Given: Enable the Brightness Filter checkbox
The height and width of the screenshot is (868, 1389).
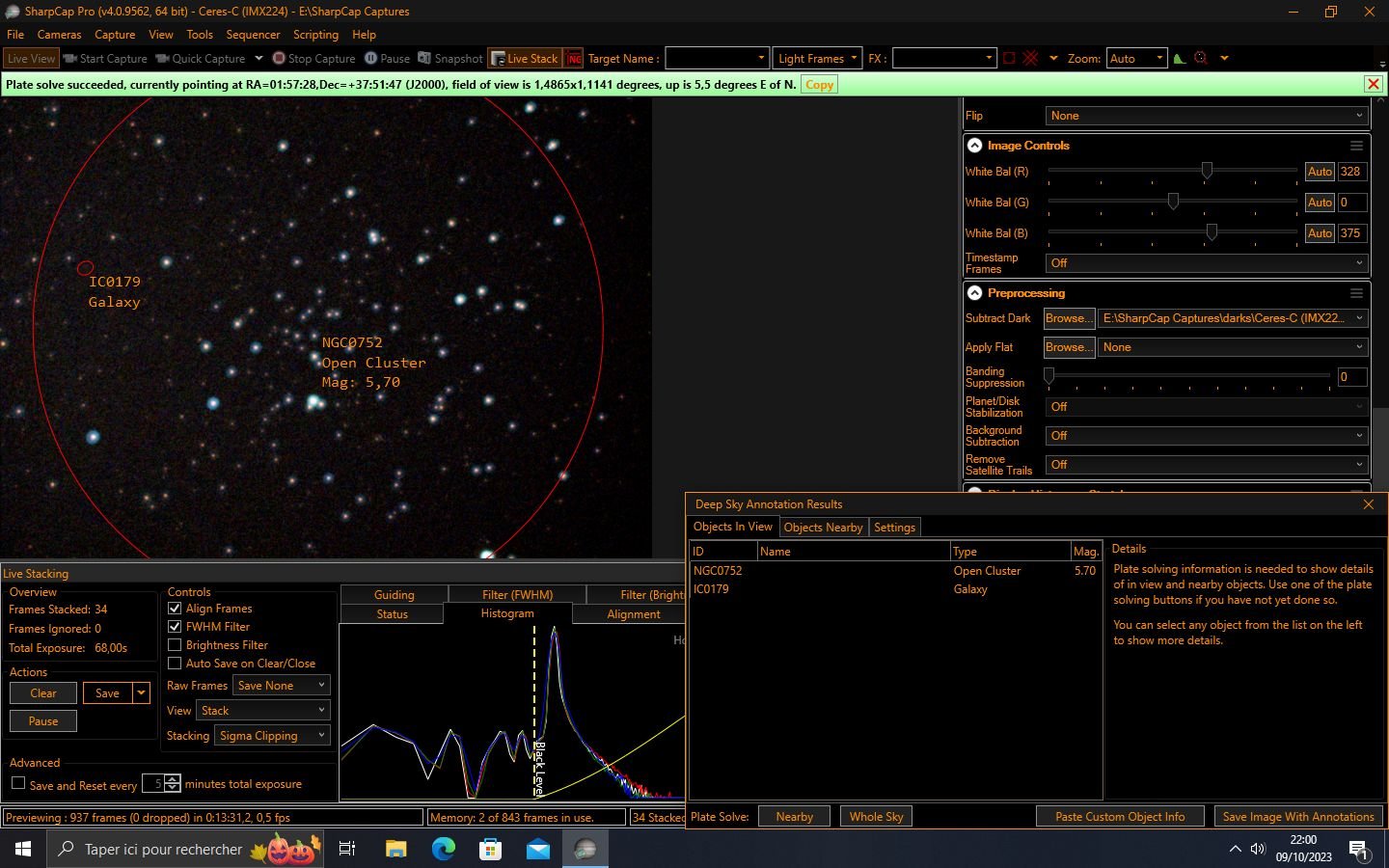Looking at the screenshot, I should tap(175, 645).
